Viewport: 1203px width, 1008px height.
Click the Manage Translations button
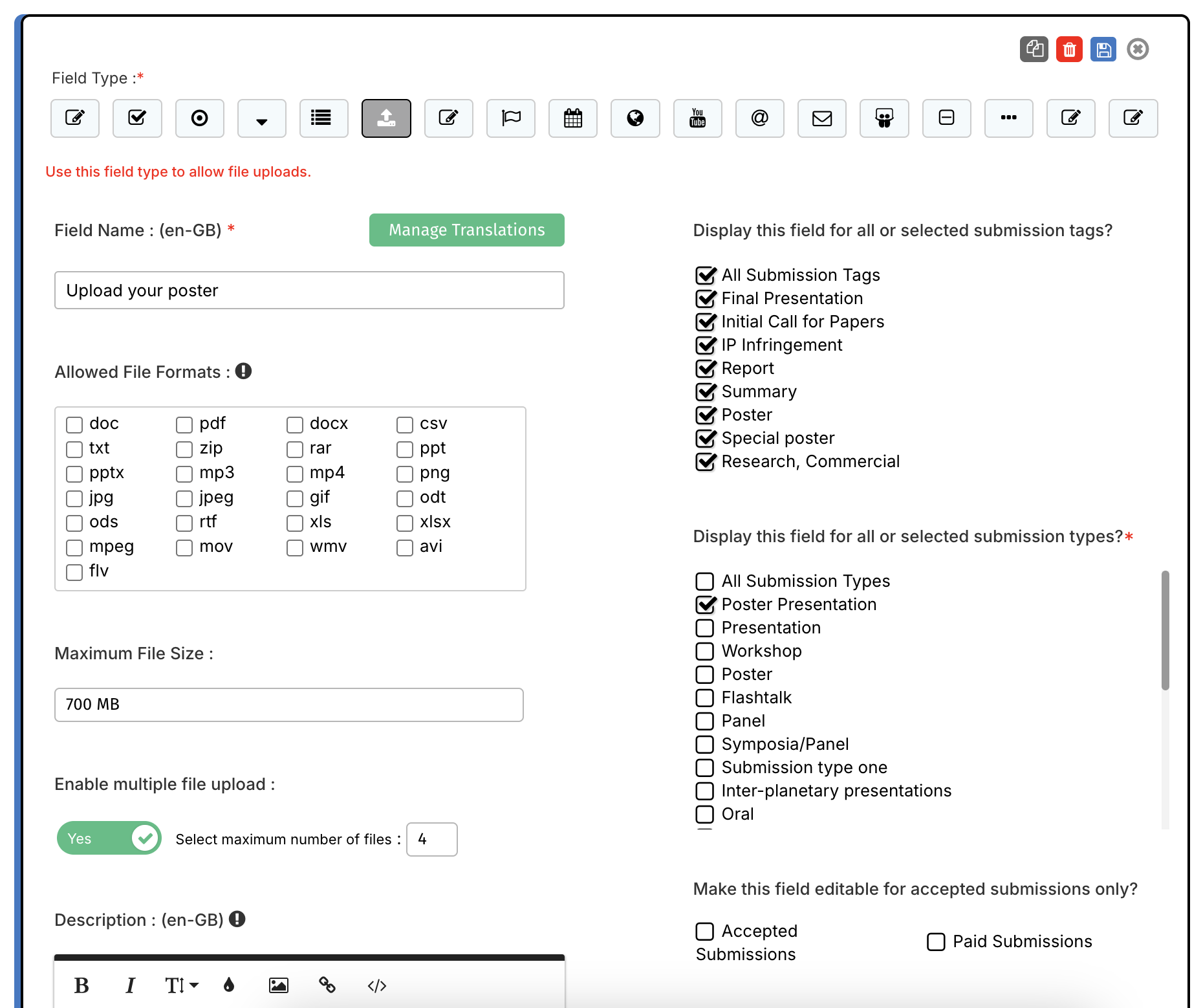[466, 230]
